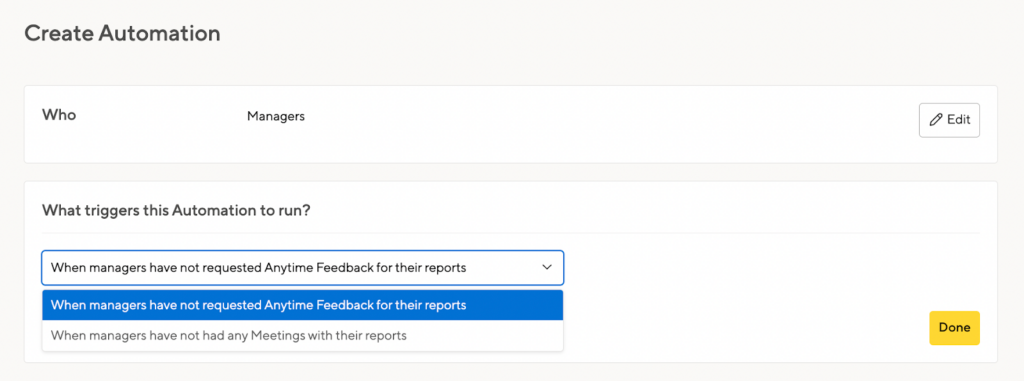Finish trigger setup with Done

tap(954, 327)
